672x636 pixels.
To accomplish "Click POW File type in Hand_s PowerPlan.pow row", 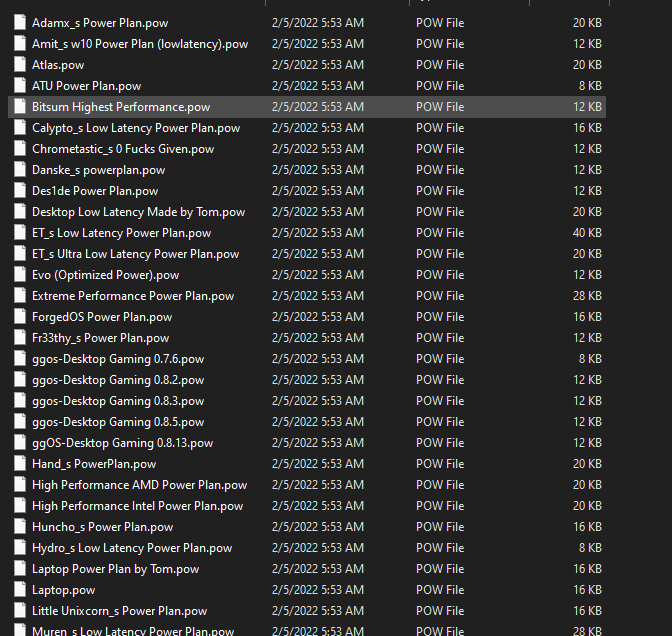I will [x=440, y=464].
